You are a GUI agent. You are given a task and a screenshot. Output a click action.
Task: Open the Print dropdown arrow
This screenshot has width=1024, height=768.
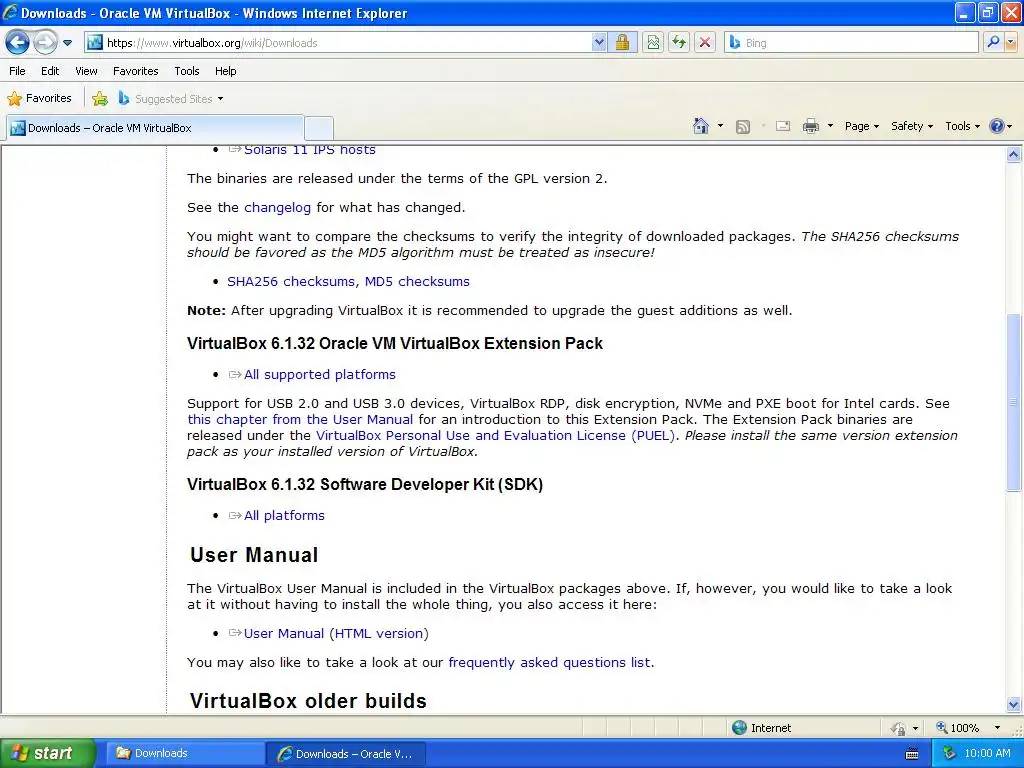(x=830, y=126)
